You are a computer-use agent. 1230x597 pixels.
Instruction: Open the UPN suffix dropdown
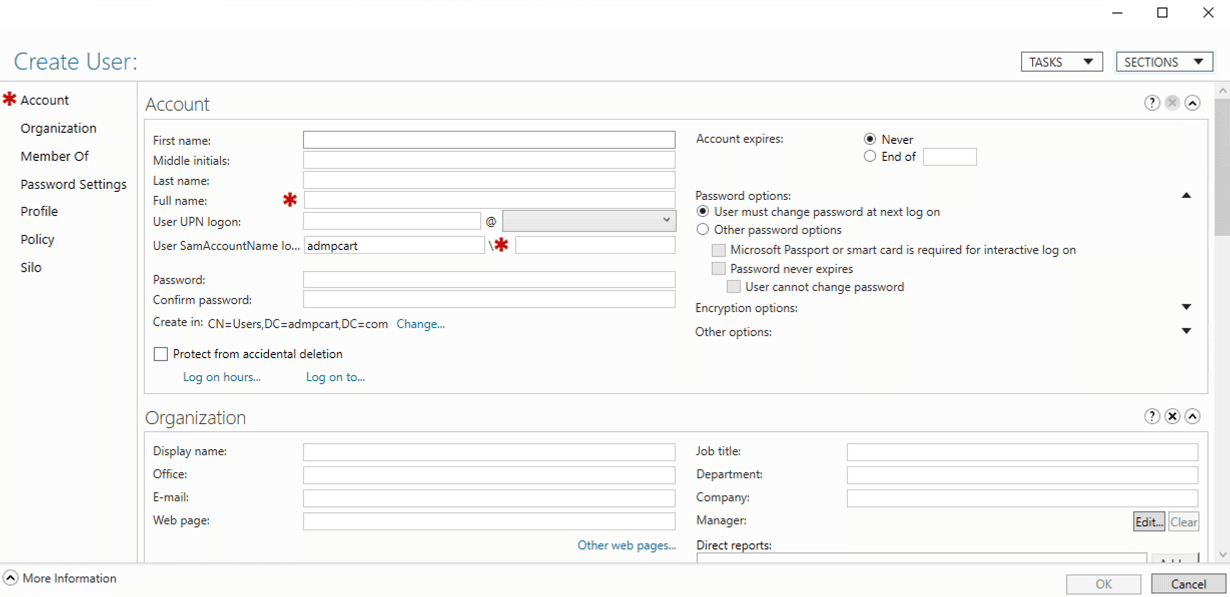(x=664, y=220)
